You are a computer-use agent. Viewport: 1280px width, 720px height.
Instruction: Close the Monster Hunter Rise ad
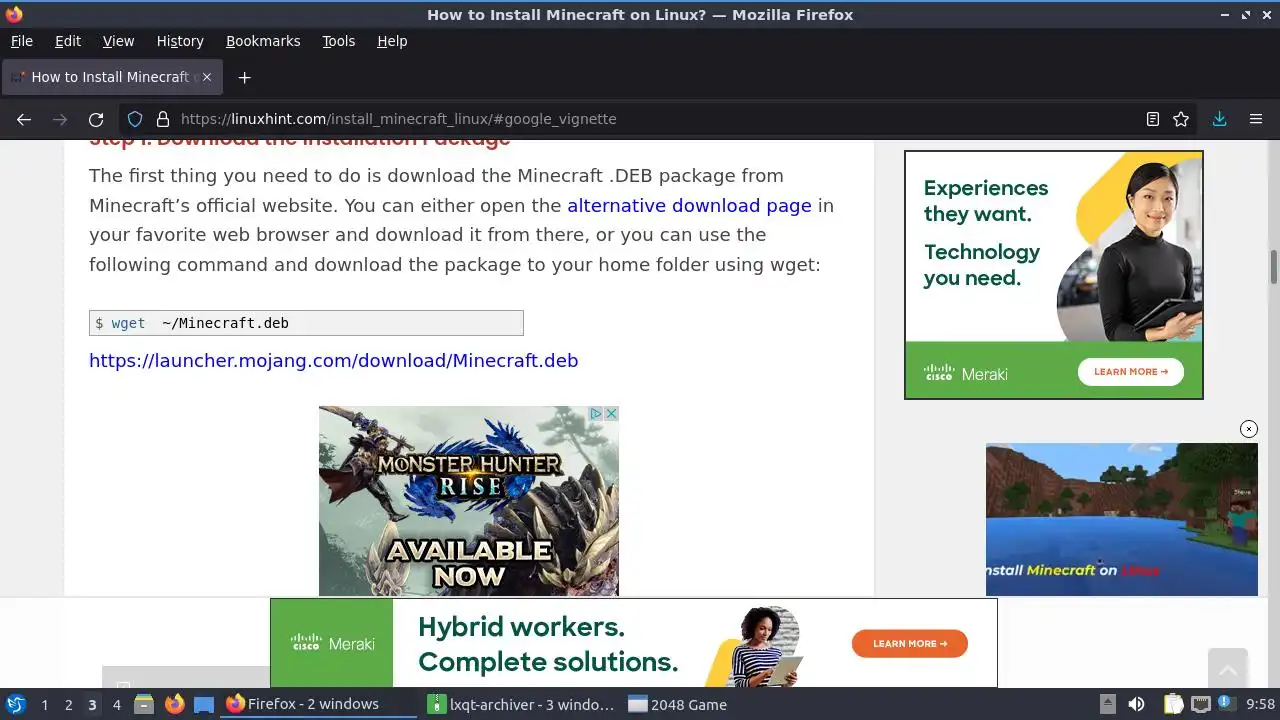[x=611, y=413]
